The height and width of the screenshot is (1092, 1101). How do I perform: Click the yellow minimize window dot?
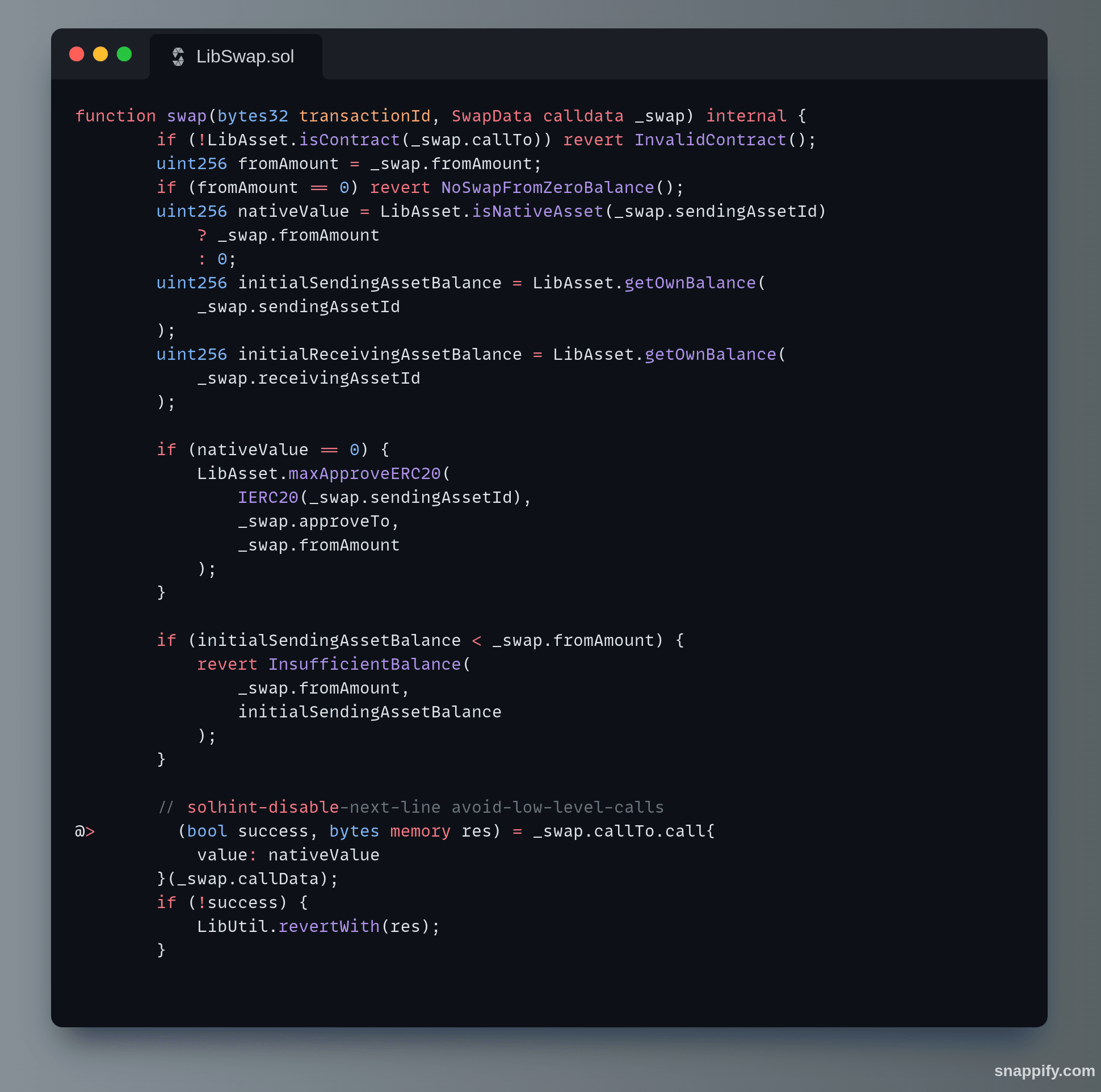tap(100, 54)
